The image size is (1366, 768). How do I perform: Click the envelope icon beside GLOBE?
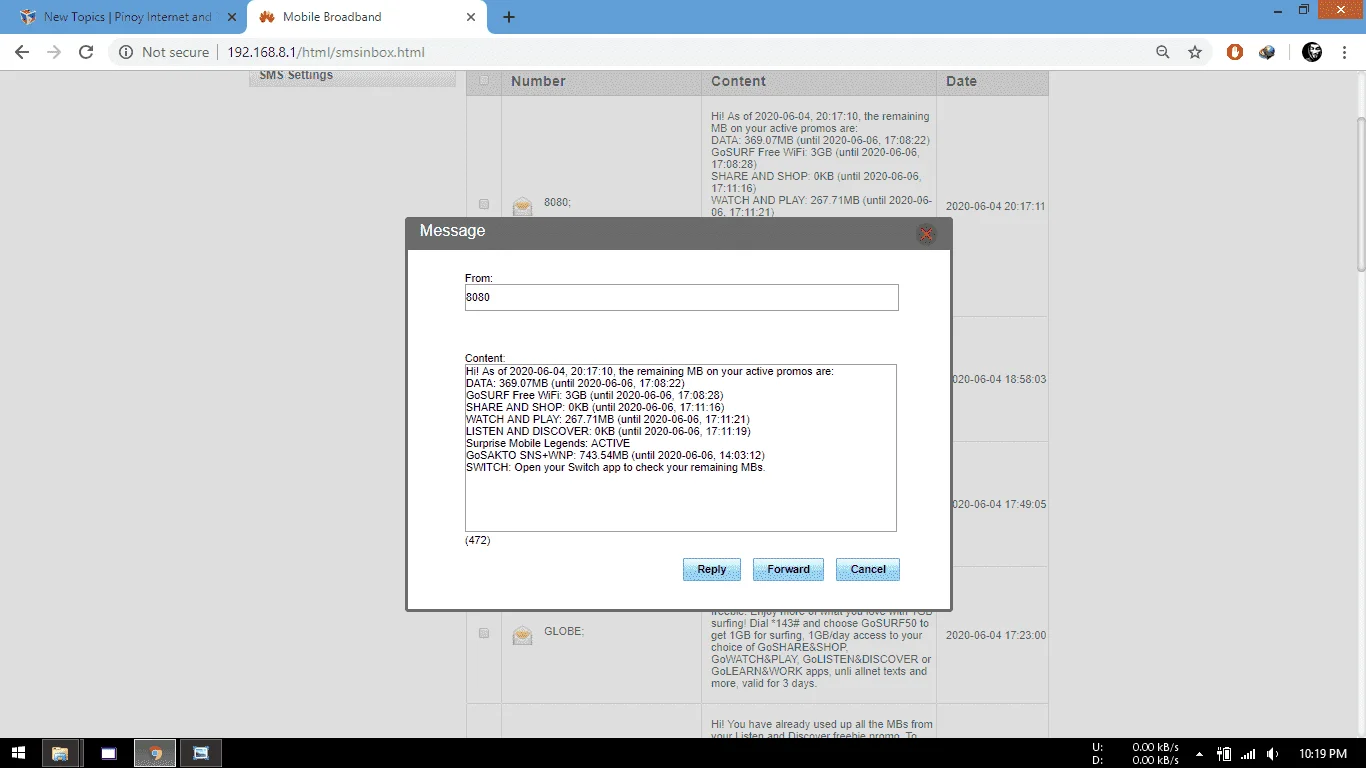pos(522,634)
